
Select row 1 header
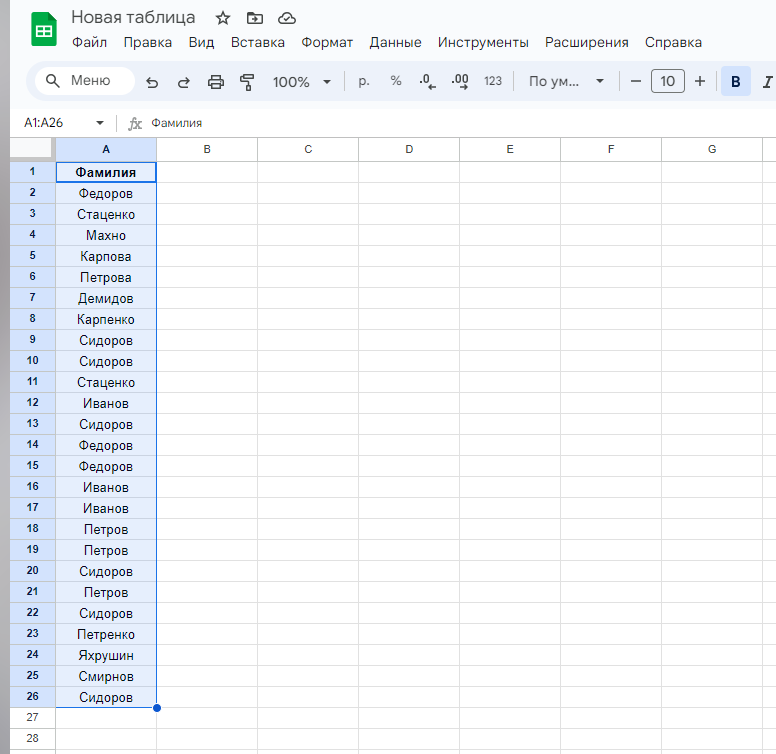pos(33,172)
